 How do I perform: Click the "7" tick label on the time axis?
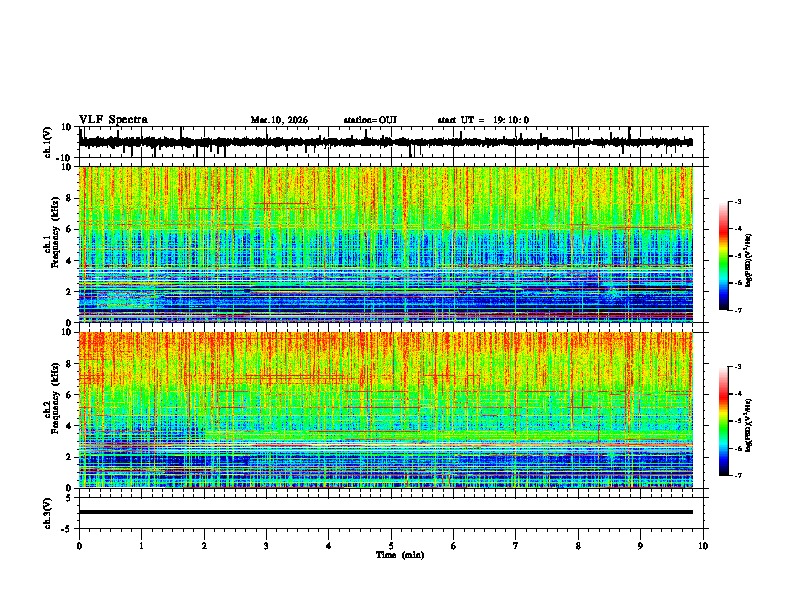click(516, 546)
